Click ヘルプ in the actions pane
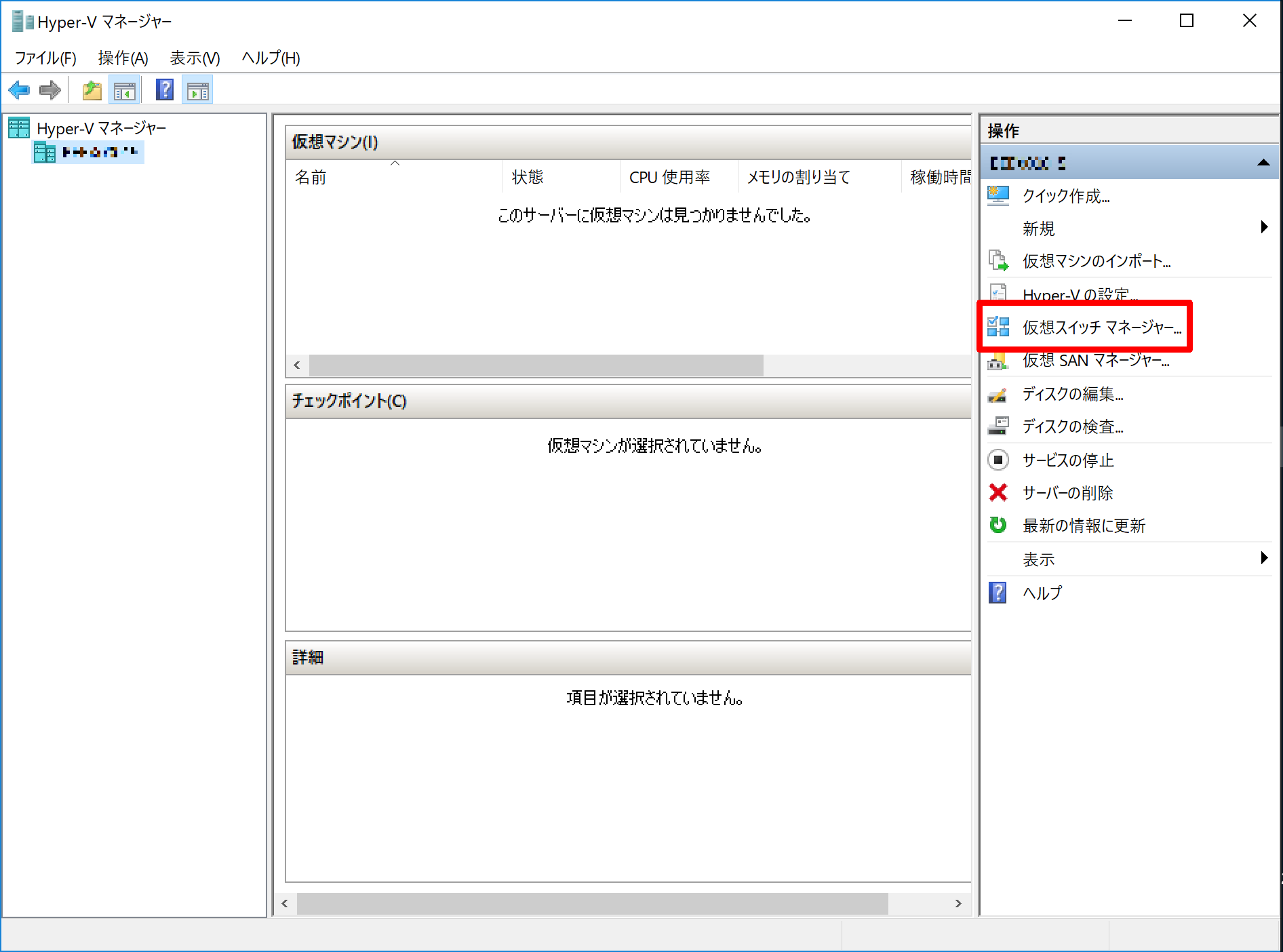 point(1042,593)
